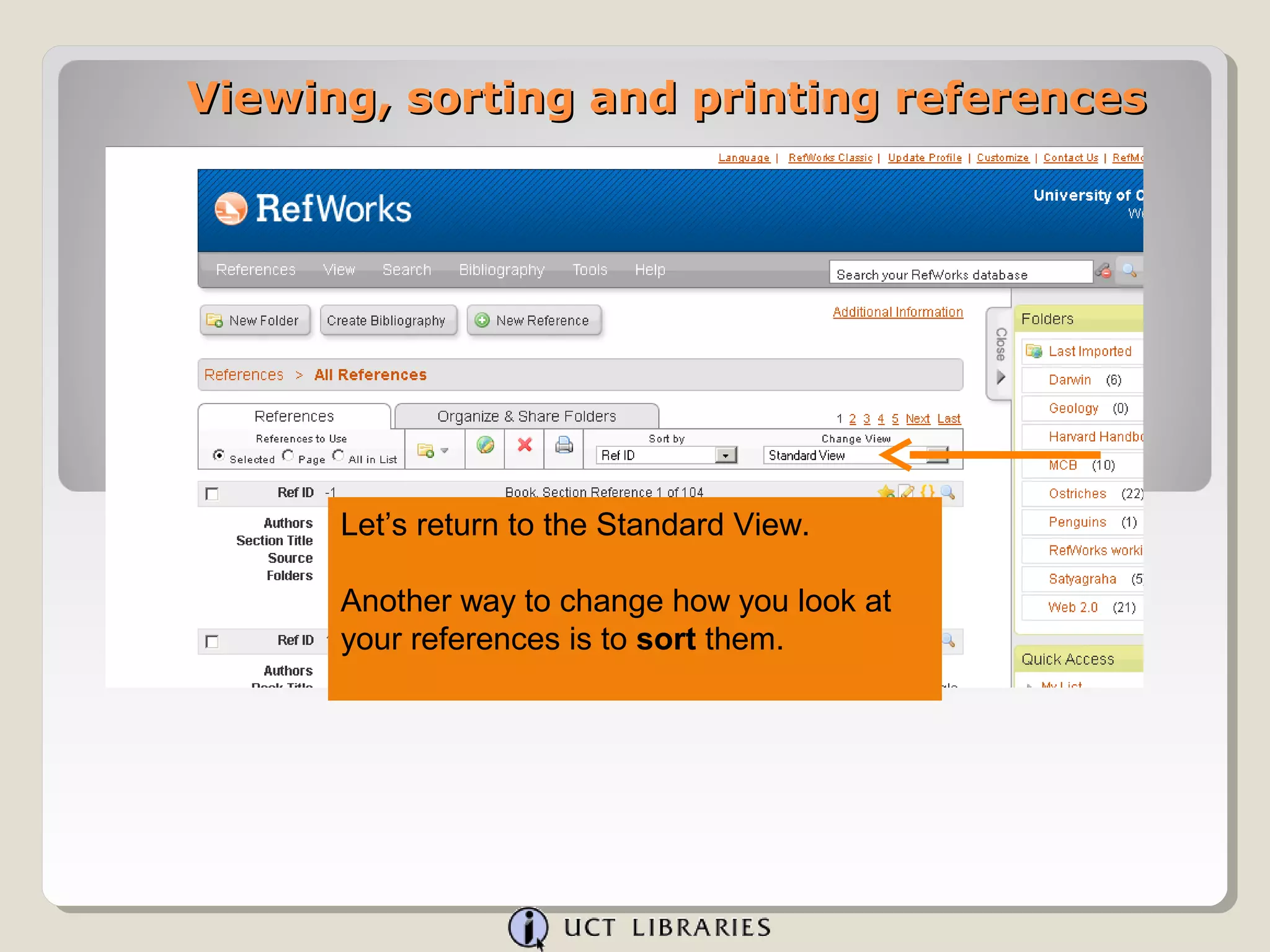Click the attachment icon next to search box
This screenshot has width=1270, height=952.
click(x=1104, y=271)
